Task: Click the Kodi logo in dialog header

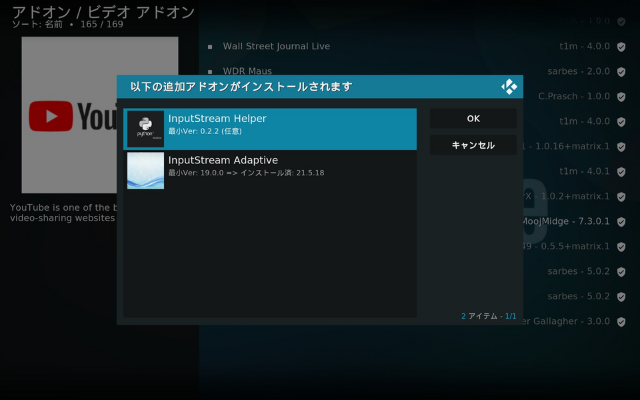Action: (x=508, y=87)
